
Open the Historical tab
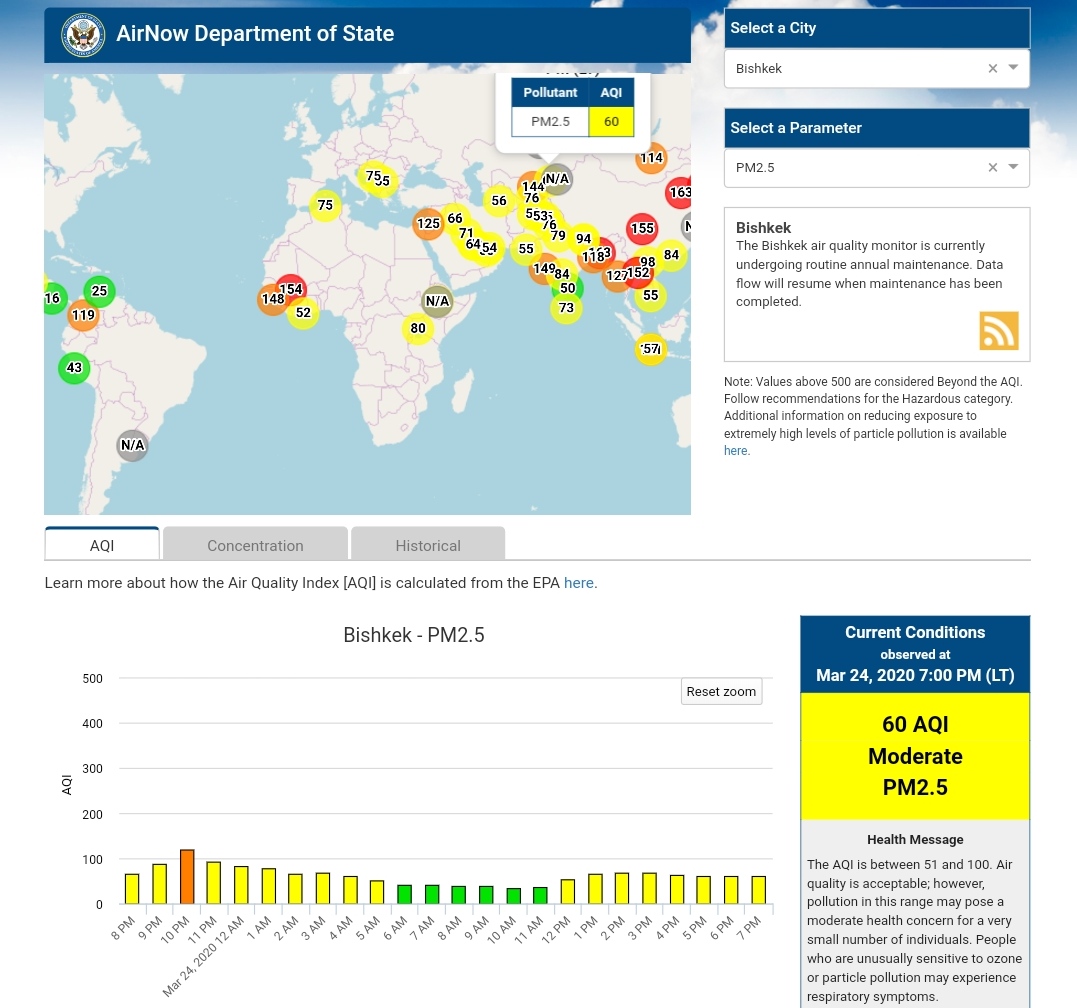coord(428,545)
